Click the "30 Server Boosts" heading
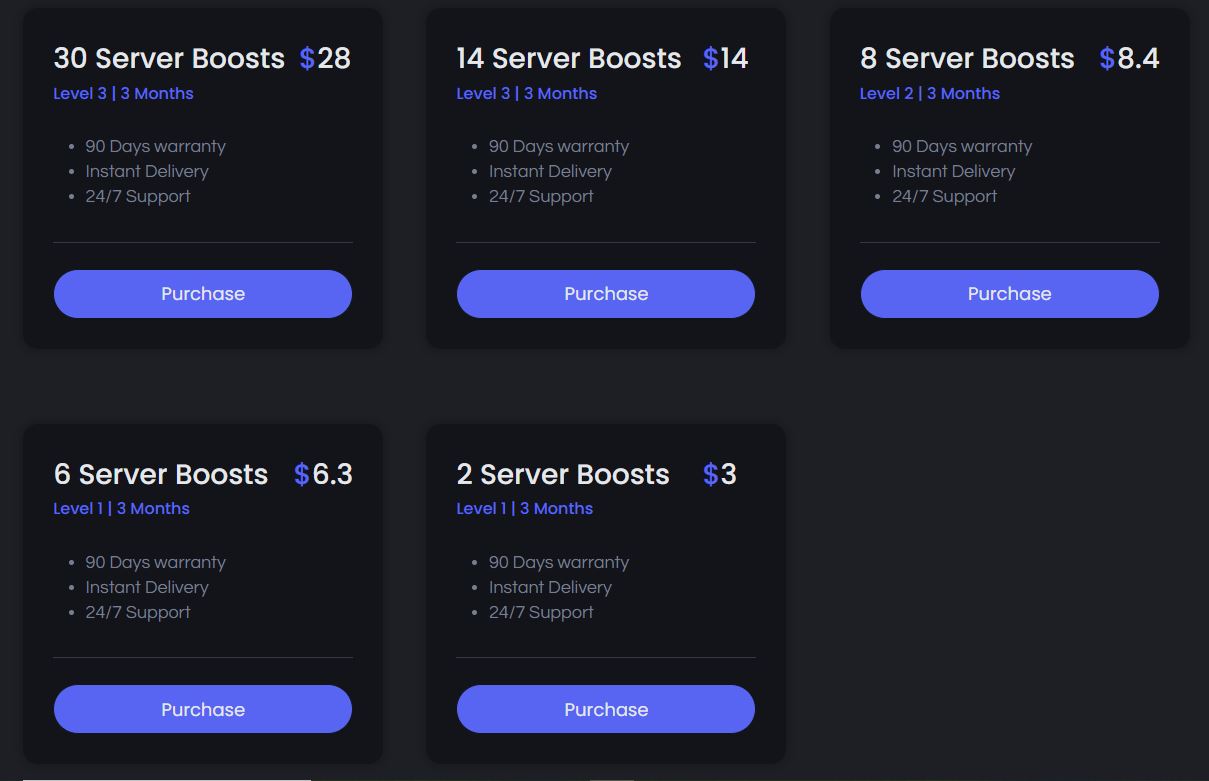The image size is (1209, 781). click(x=168, y=59)
